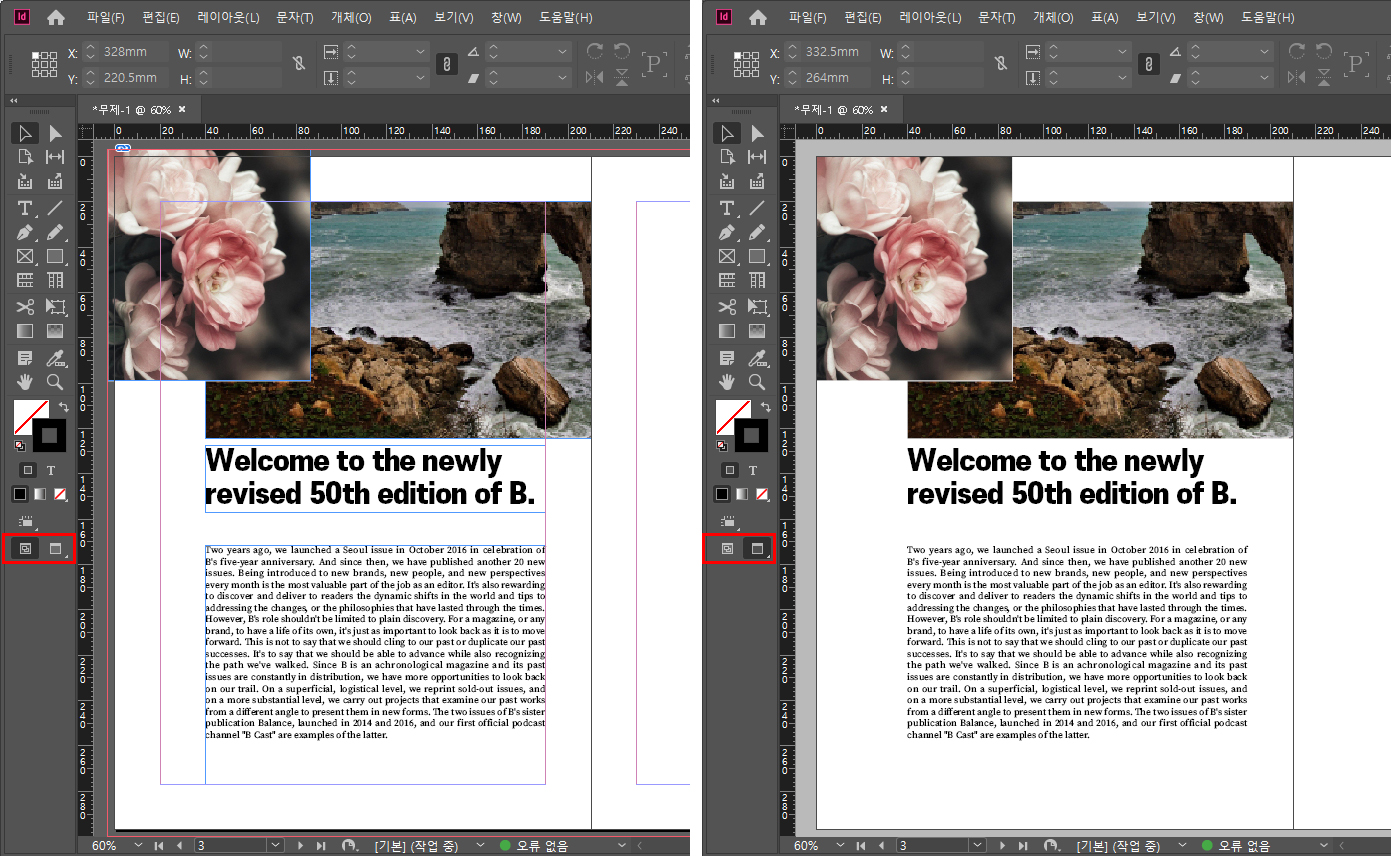Expand page number 3 dropdown in right window
This screenshot has height=856, width=1391.
click(x=976, y=846)
